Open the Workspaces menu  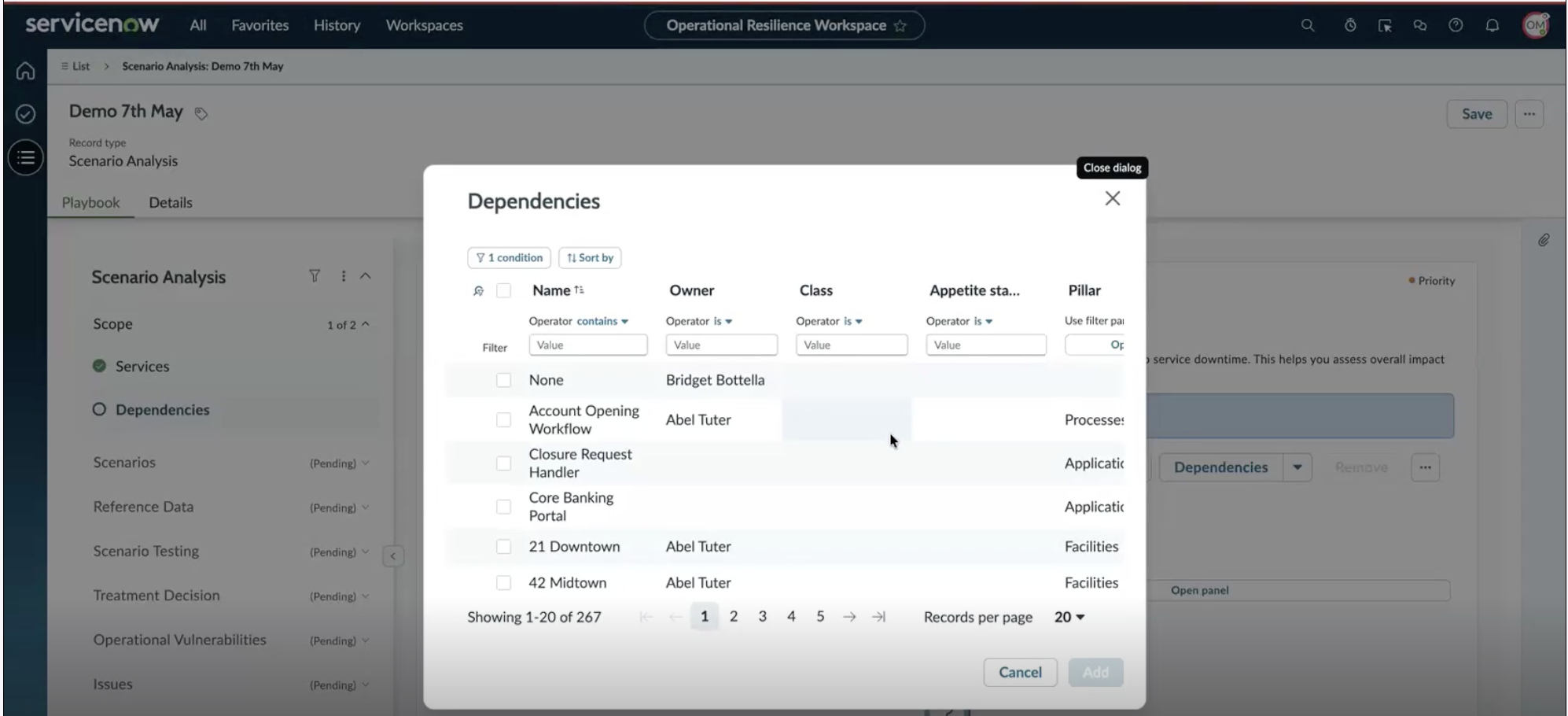click(x=425, y=25)
